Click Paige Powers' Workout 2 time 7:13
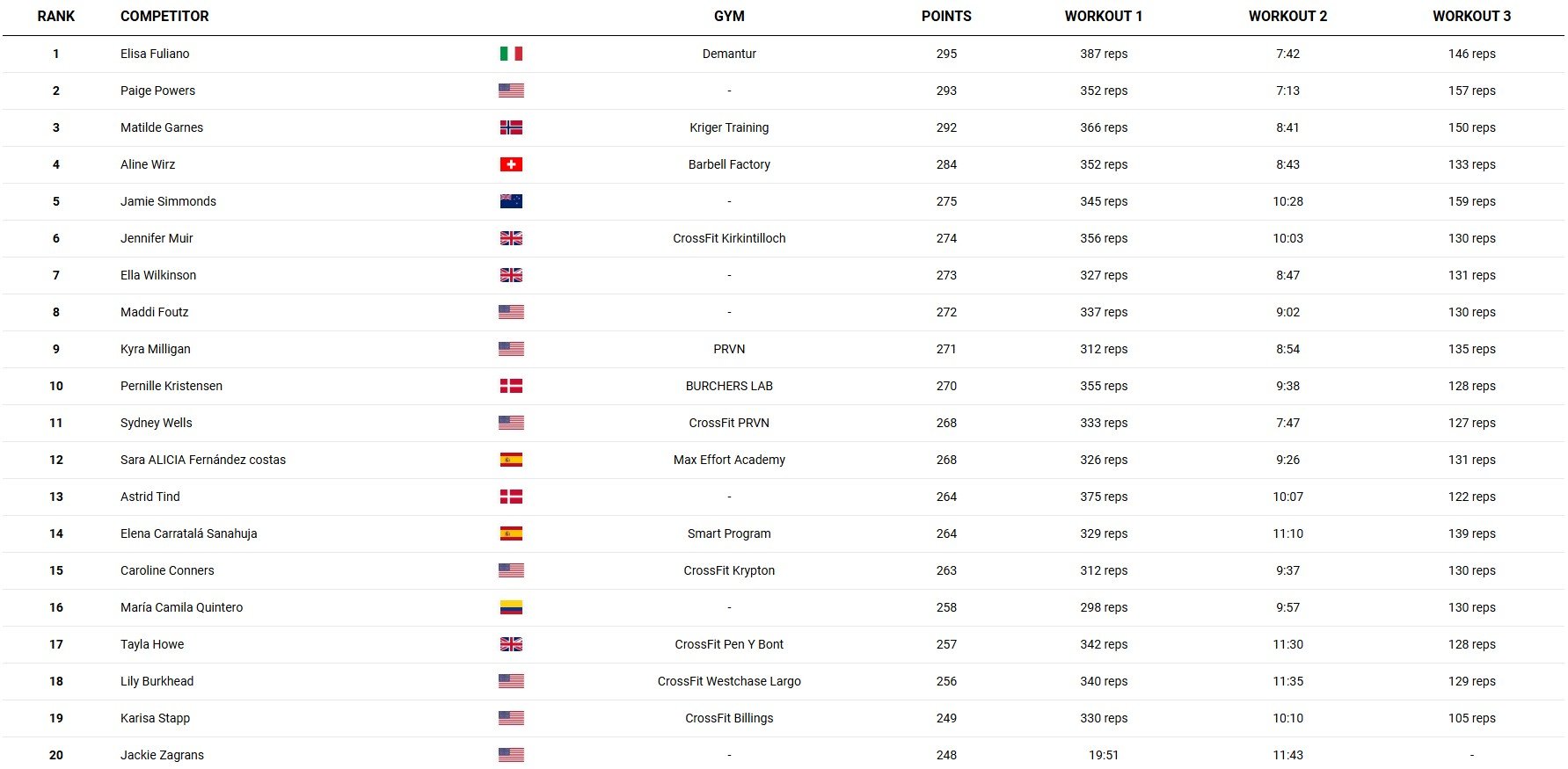The width and height of the screenshot is (1568, 769). pos(1287,91)
